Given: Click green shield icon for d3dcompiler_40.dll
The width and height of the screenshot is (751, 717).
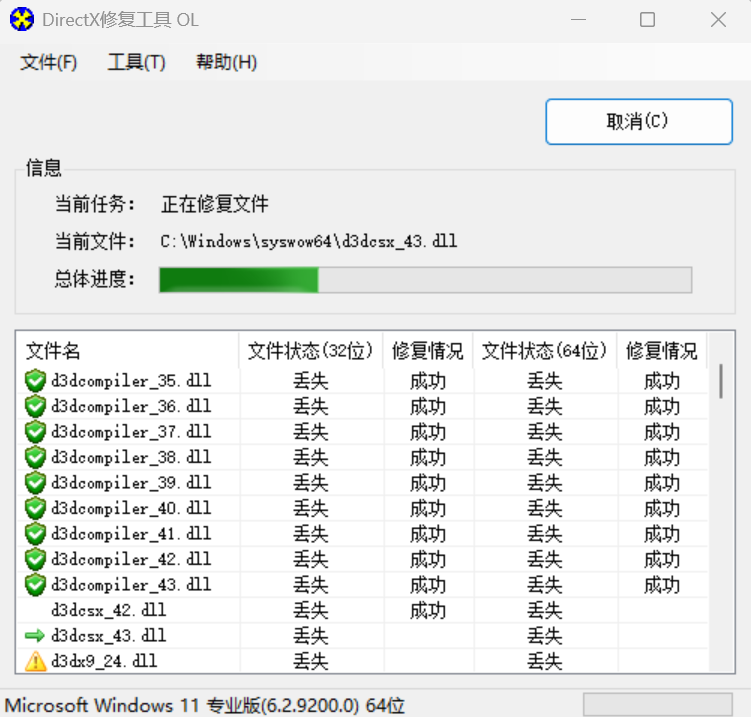Looking at the screenshot, I should pos(35,509).
